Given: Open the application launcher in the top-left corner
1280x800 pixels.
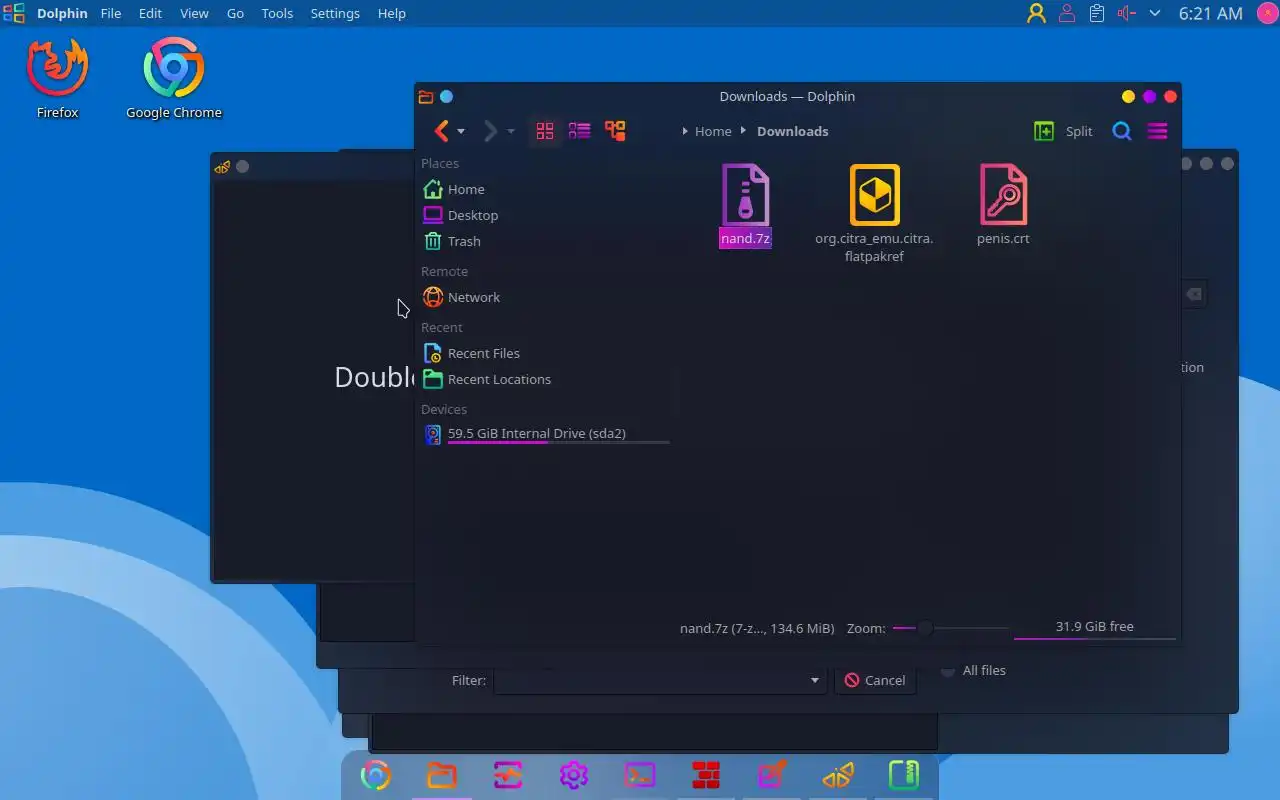Looking at the screenshot, I should (x=14, y=13).
